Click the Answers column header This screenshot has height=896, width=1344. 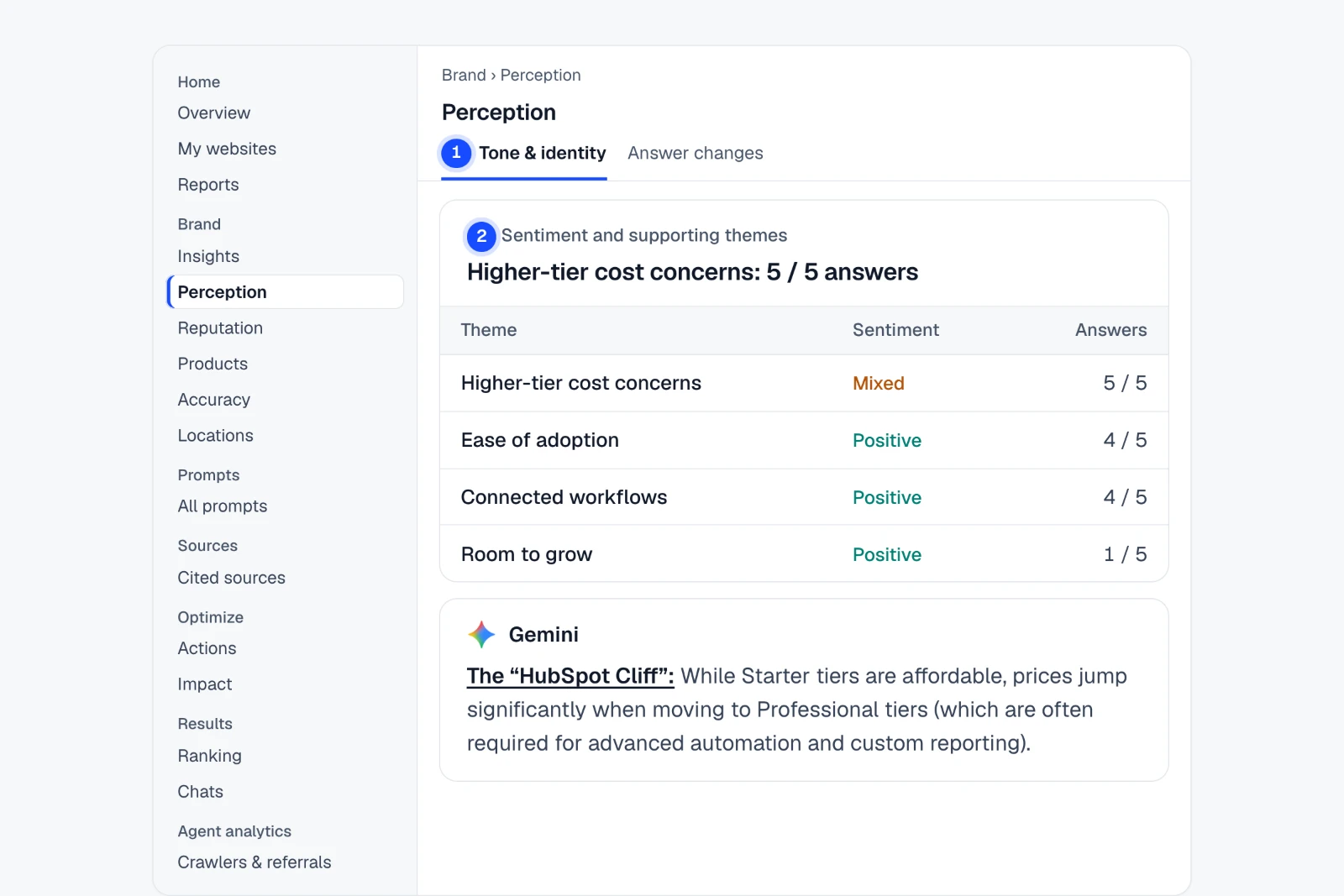pos(1110,330)
